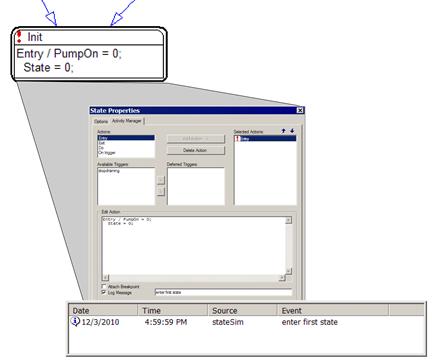432x362 pixels.
Task: Click the red exclamation icon in Selected Actions
Action: click(238, 139)
